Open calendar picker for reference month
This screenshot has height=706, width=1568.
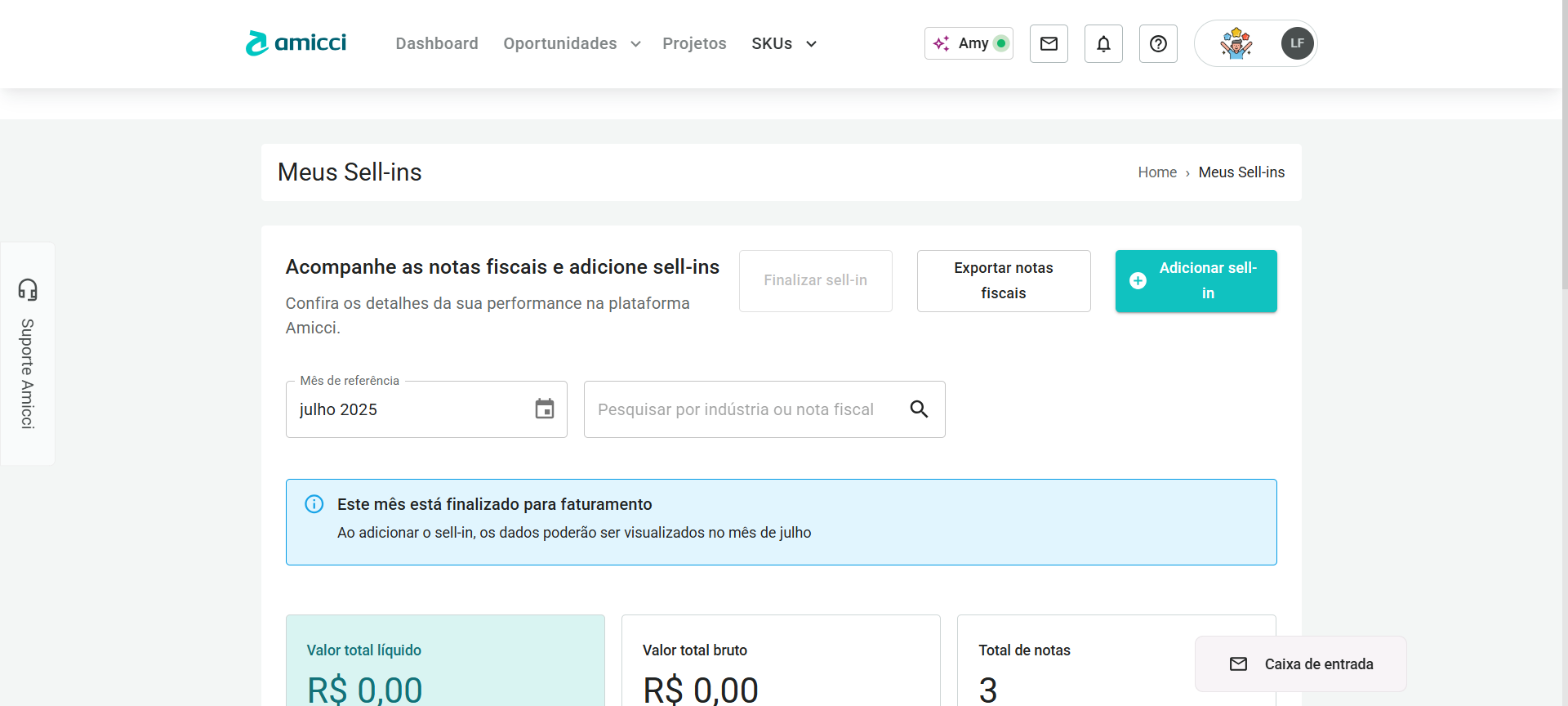544,409
